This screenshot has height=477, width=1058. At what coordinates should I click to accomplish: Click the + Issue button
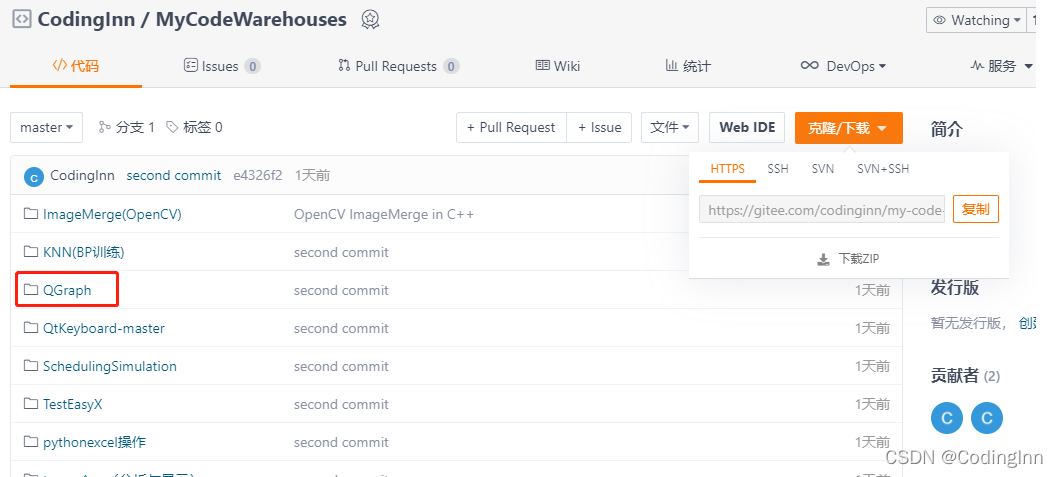click(599, 127)
